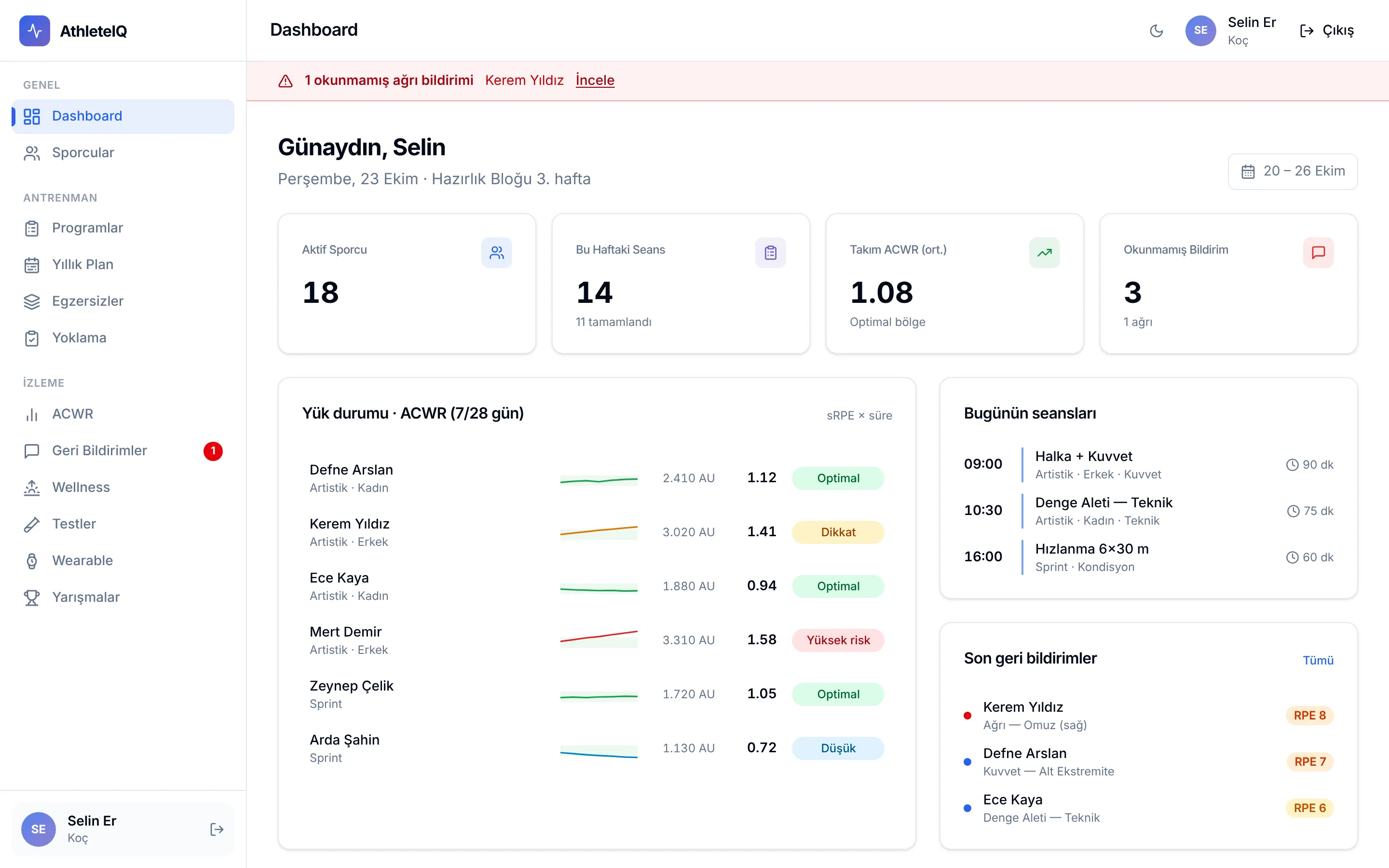The height and width of the screenshot is (868, 1389).
Task: Click the Yoklama clipboard-check icon
Action: (x=32, y=338)
